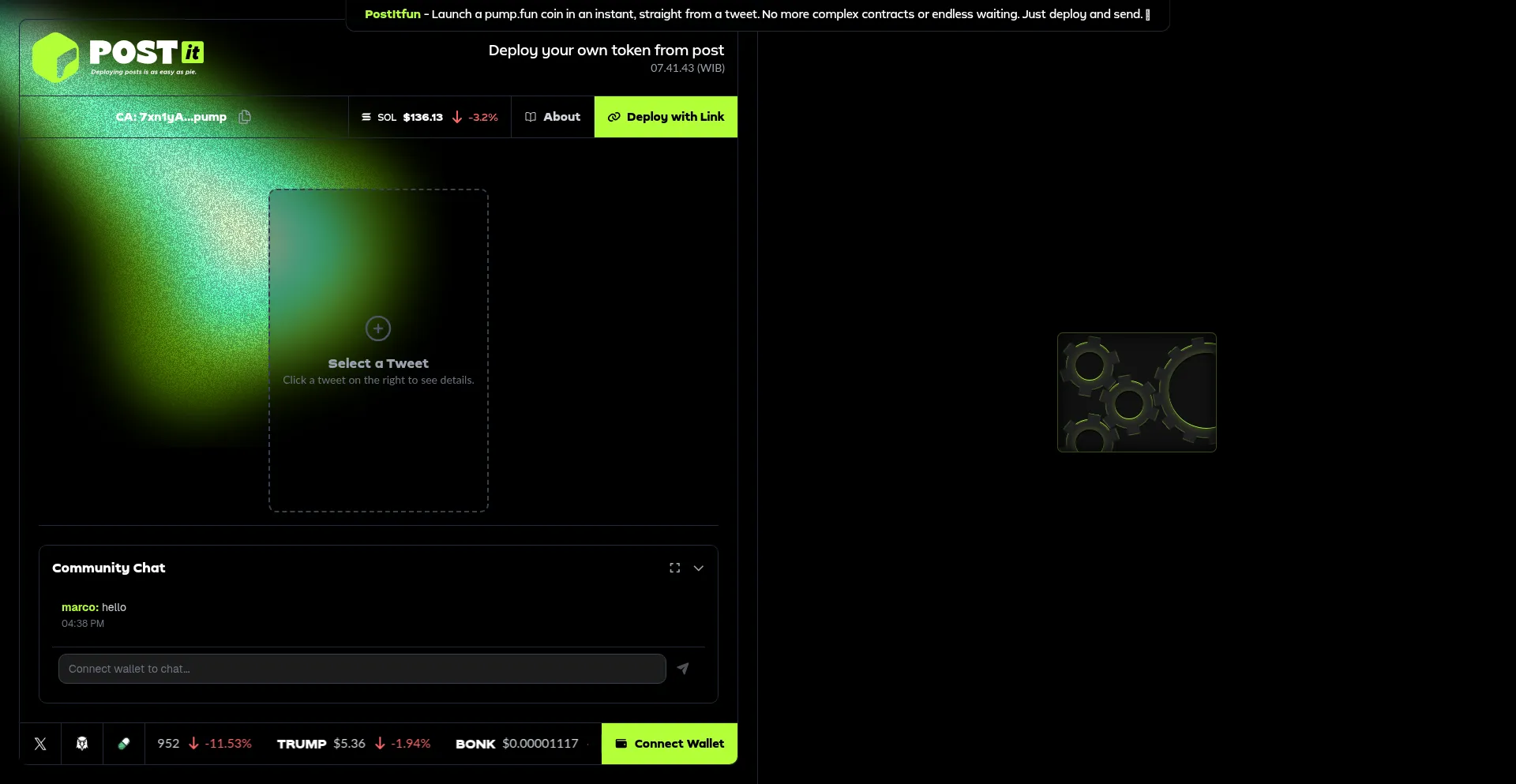The width and height of the screenshot is (1516, 784).
Task: Click the TRUMP price ticker
Action: pos(353,744)
